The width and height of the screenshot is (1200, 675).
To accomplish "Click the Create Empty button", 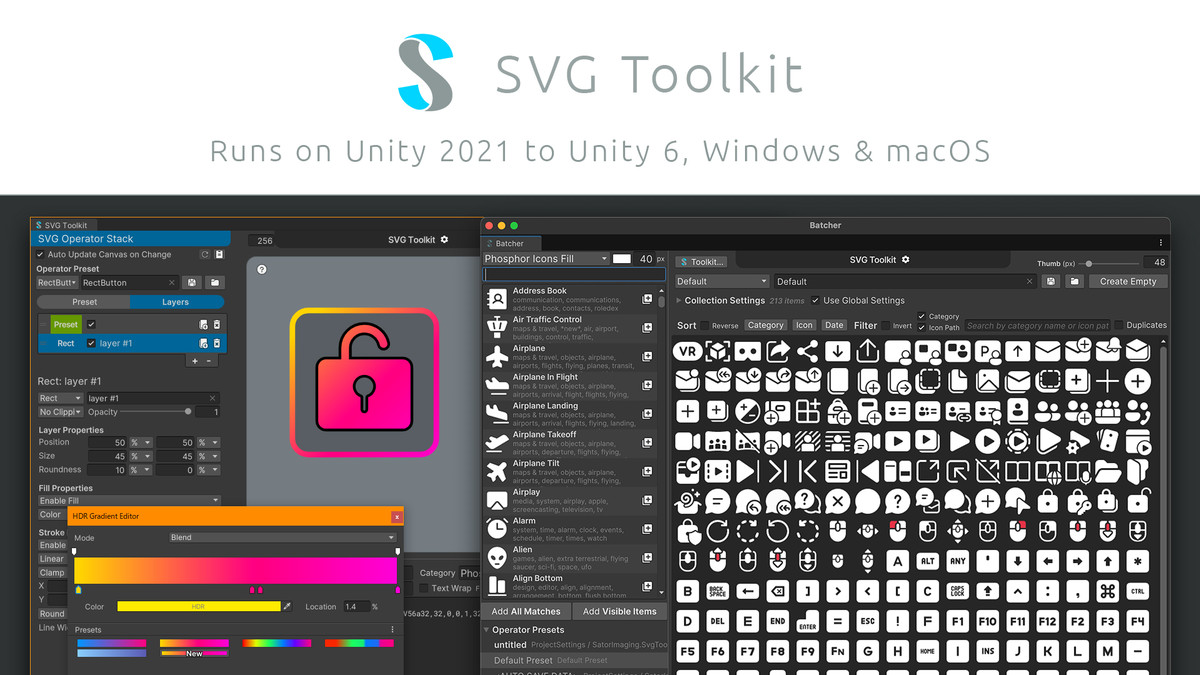I will tap(1128, 282).
